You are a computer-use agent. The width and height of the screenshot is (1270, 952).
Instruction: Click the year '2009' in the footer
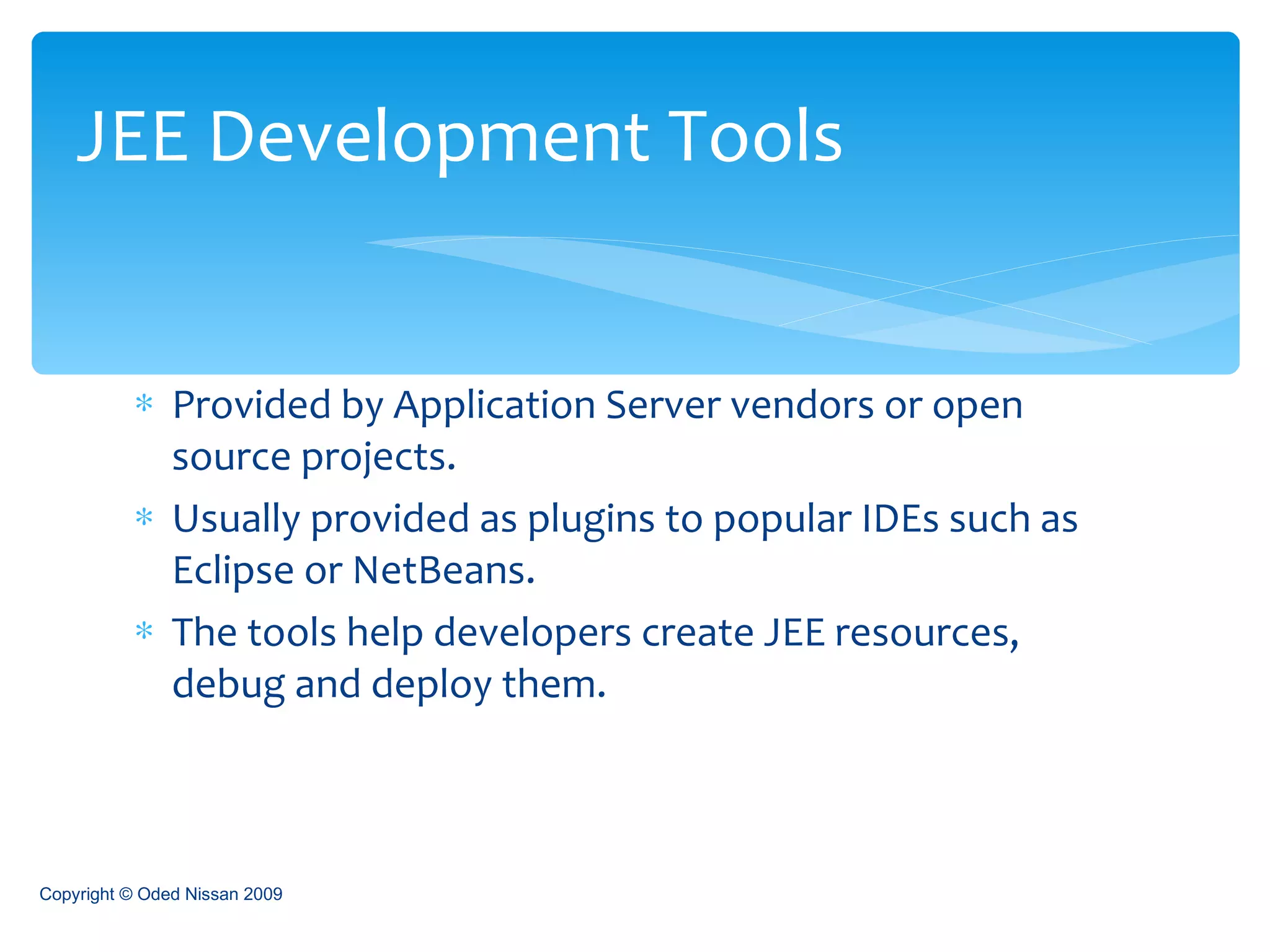263,894
